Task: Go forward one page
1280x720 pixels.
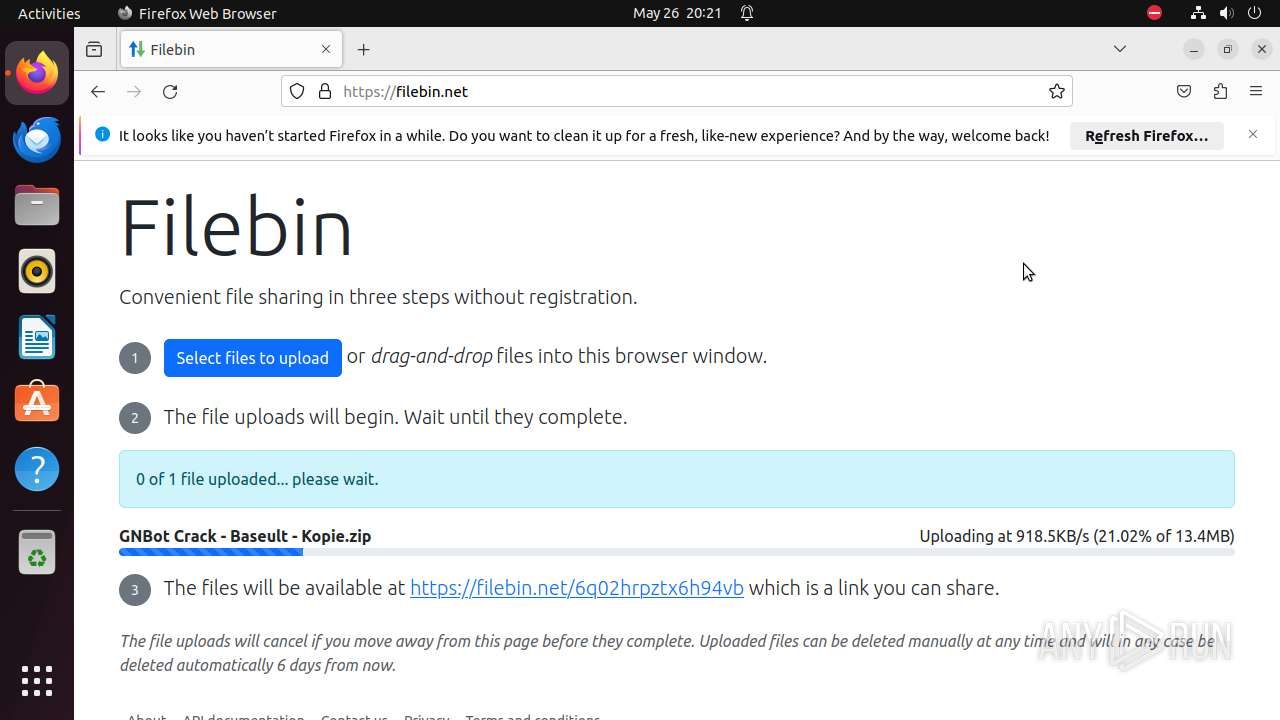Action: click(134, 91)
